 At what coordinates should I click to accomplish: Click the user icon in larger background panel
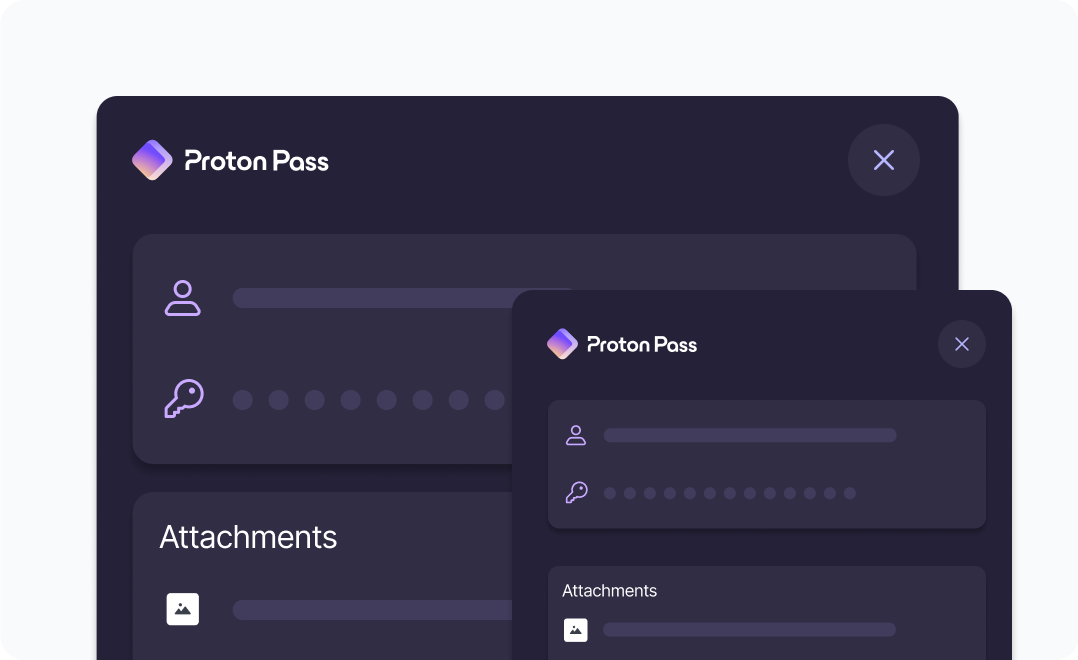click(x=183, y=298)
